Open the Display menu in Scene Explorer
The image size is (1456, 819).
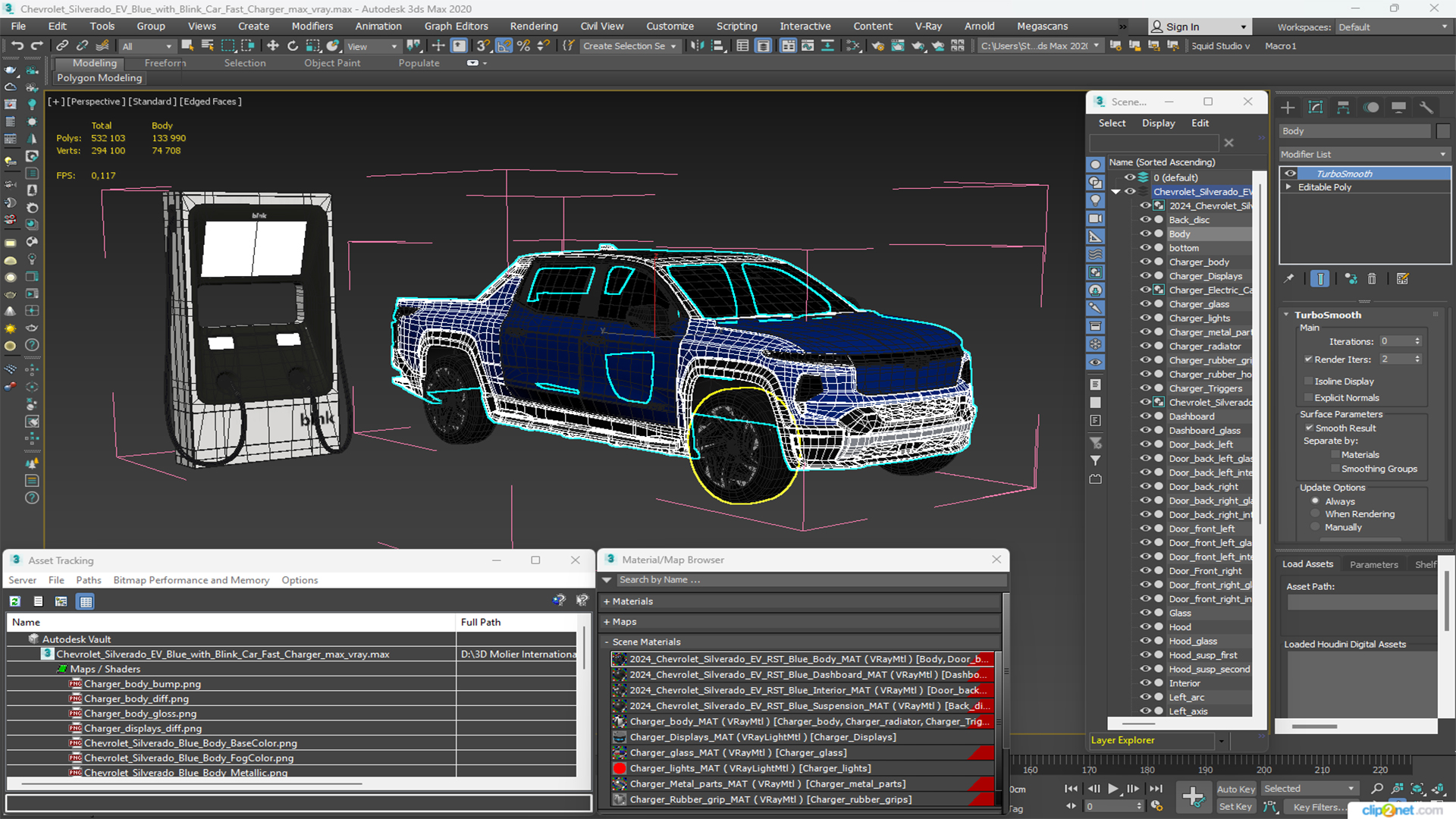click(1158, 123)
